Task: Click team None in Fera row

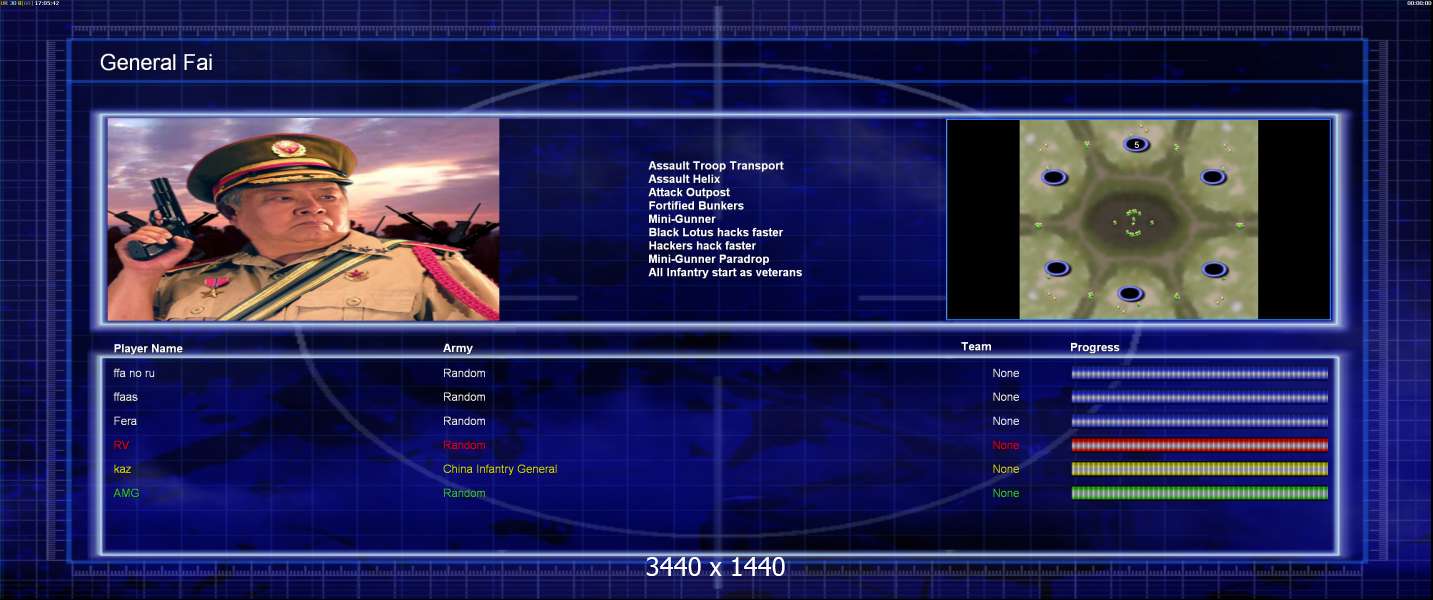Action: tap(1006, 421)
